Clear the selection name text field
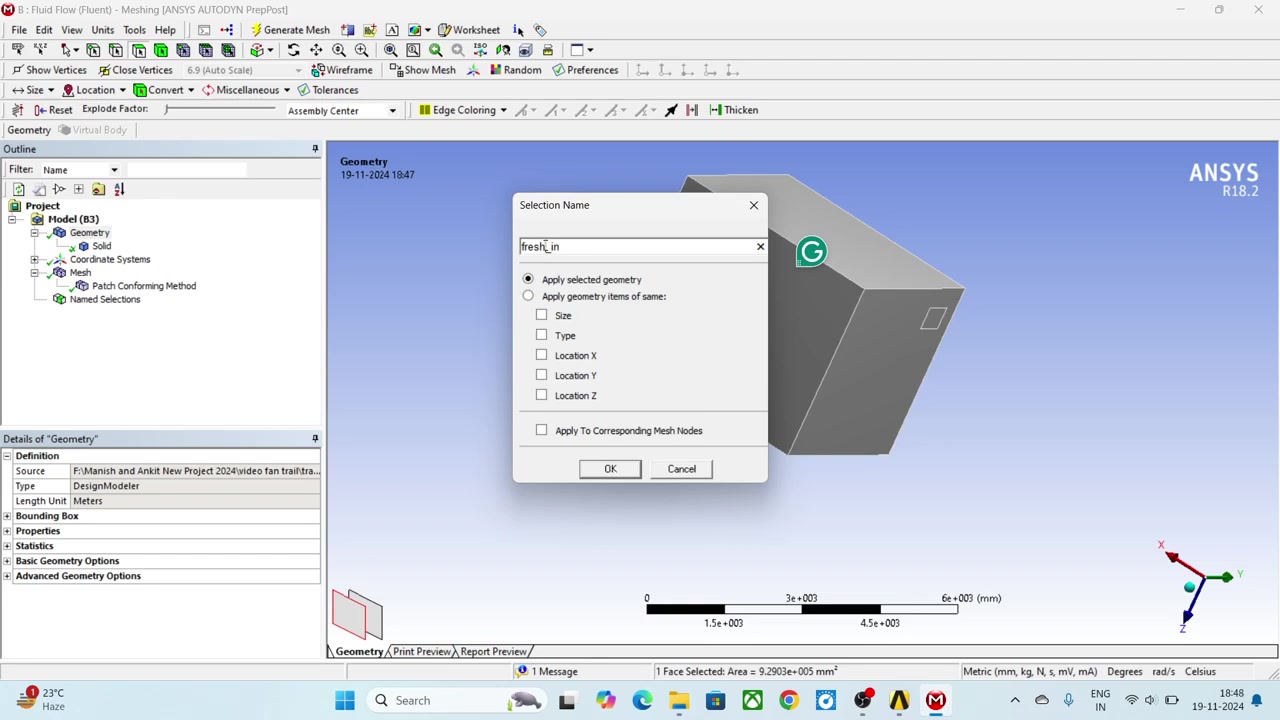This screenshot has height=720, width=1280. pyautogui.click(x=760, y=246)
